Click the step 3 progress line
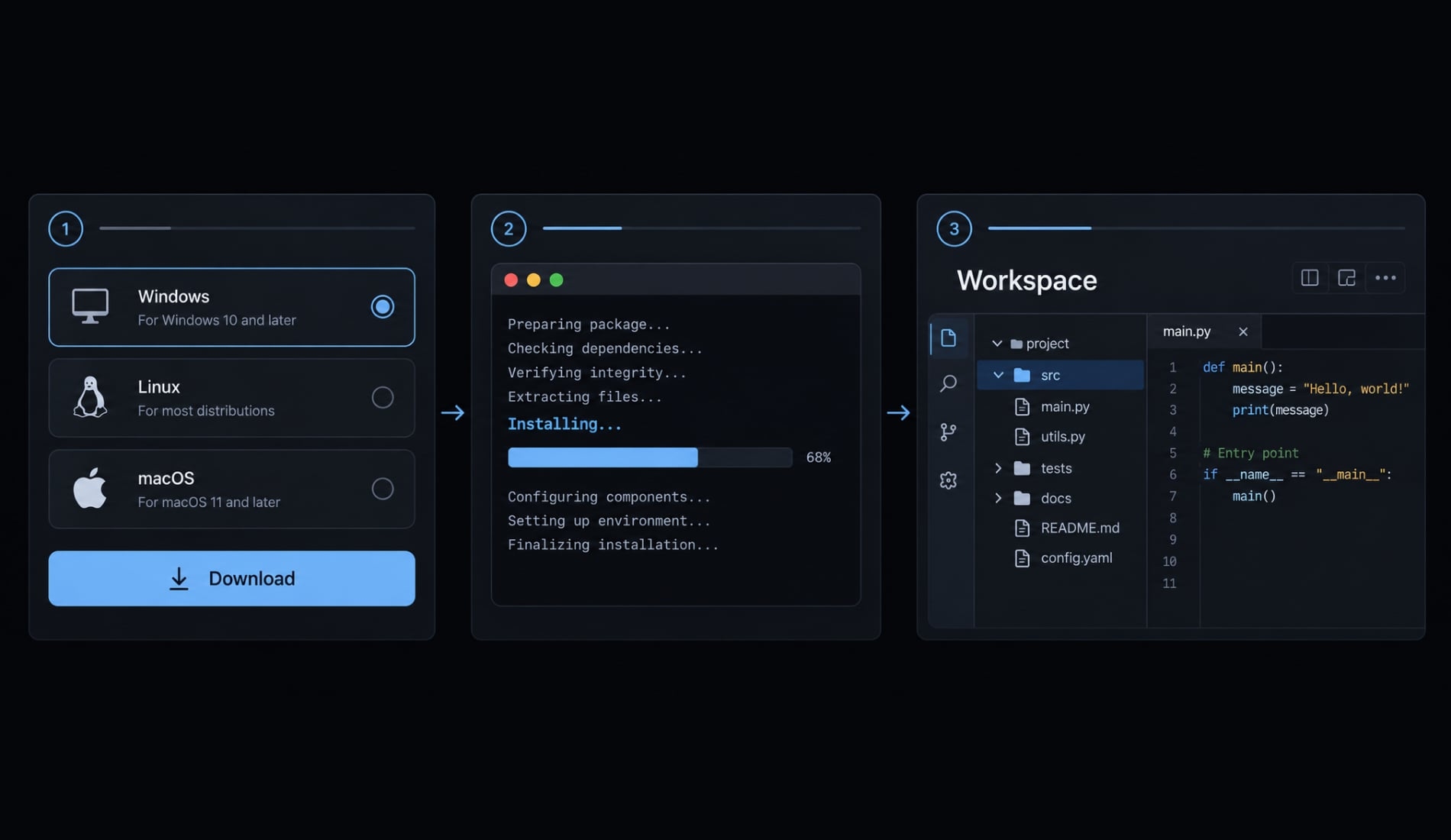The height and width of the screenshot is (840, 1451). (1196, 228)
